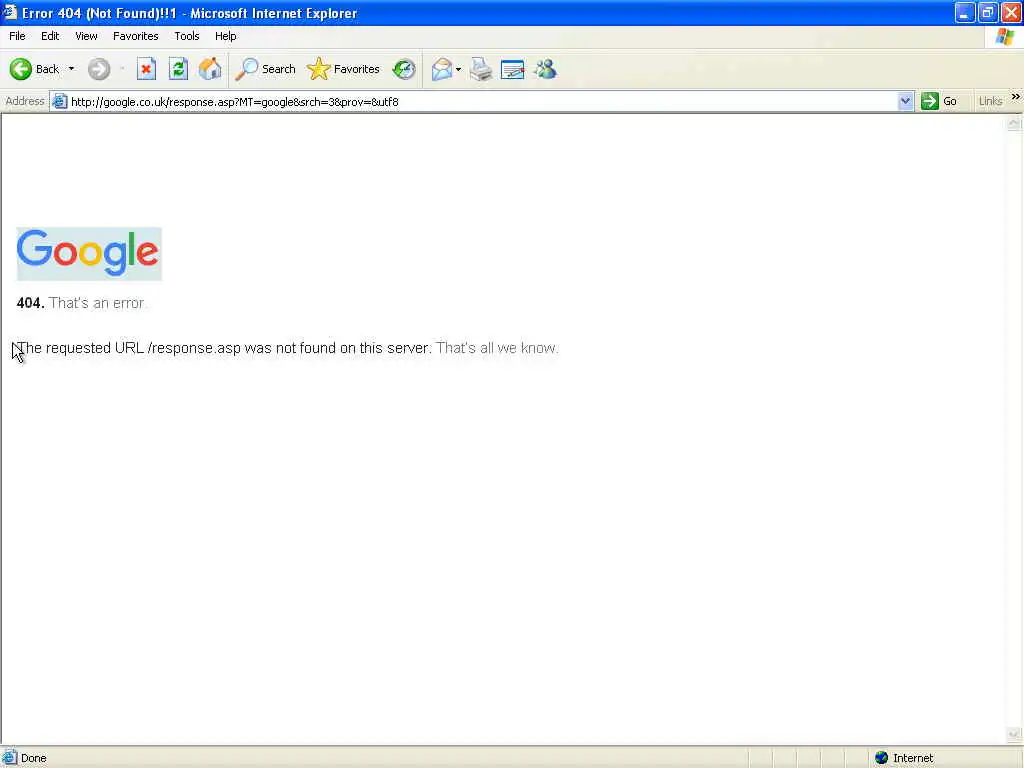Launch the Messenger people icon
Viewport: 1024px width, 768px height.
[545, 69]
